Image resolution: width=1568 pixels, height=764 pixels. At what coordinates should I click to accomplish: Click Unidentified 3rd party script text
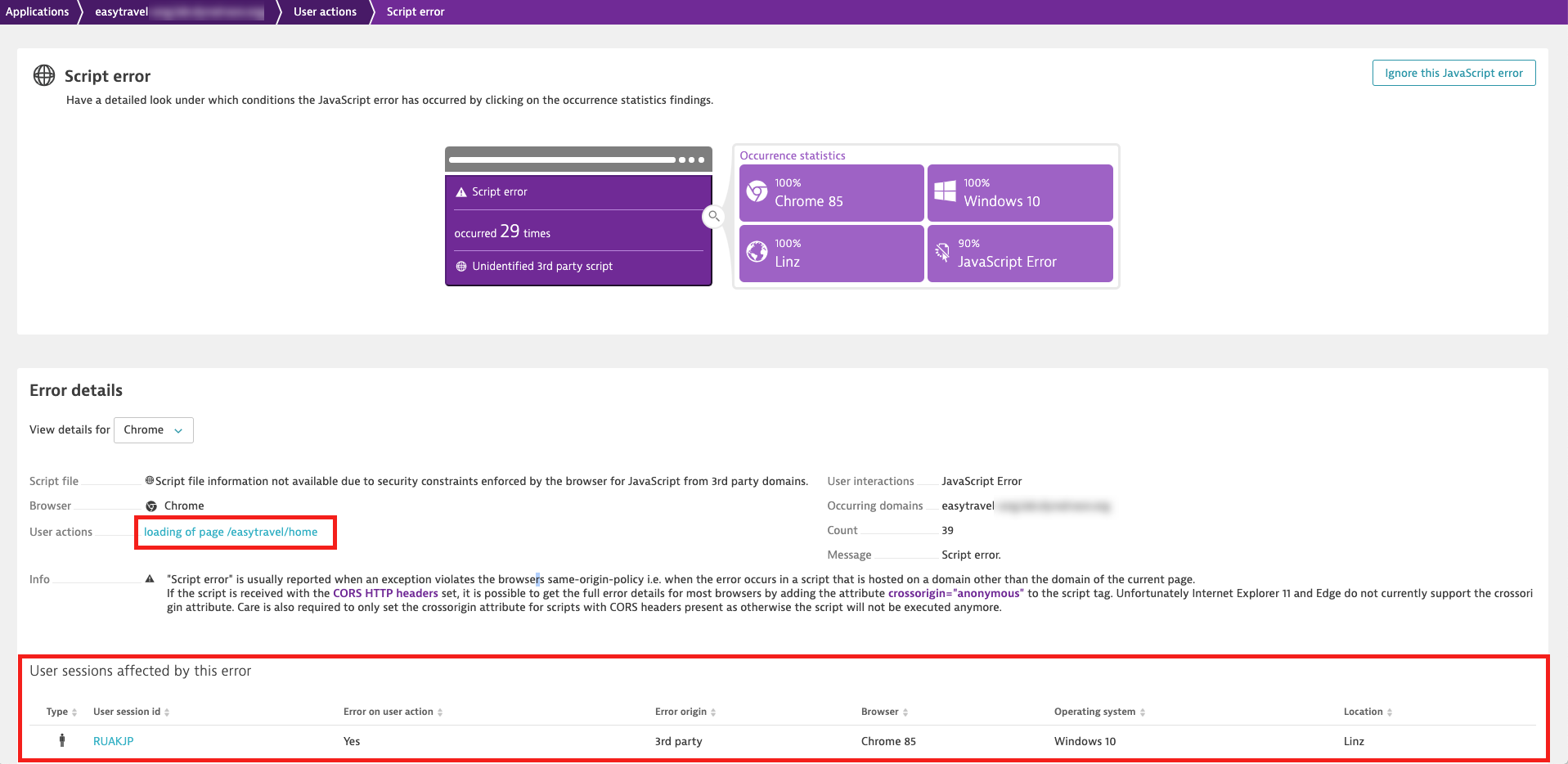(x=542, y=266)
